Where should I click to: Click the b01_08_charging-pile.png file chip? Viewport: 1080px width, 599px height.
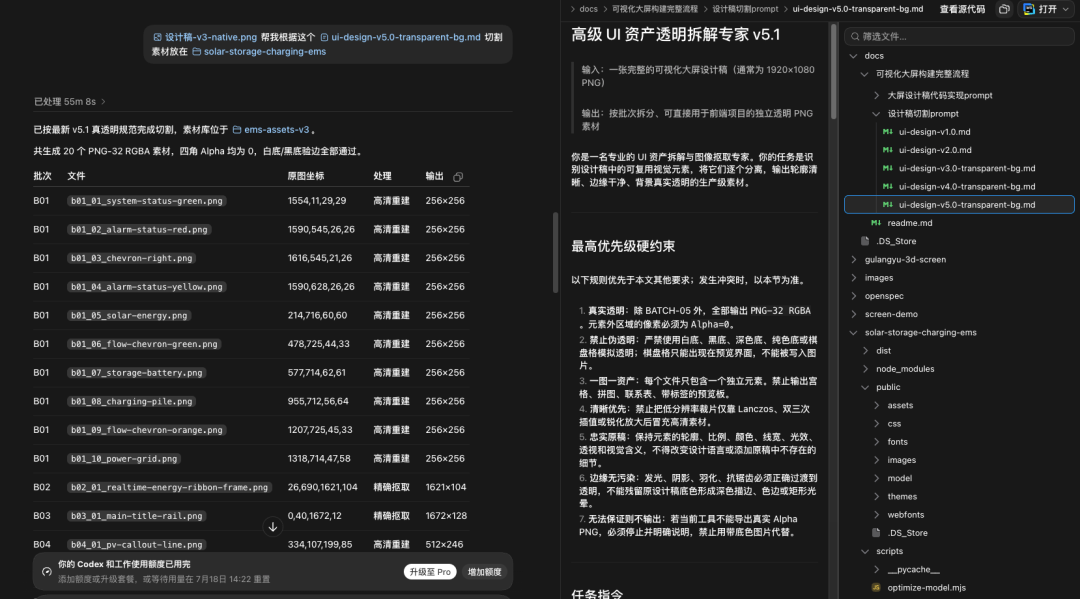coord(132,401)
